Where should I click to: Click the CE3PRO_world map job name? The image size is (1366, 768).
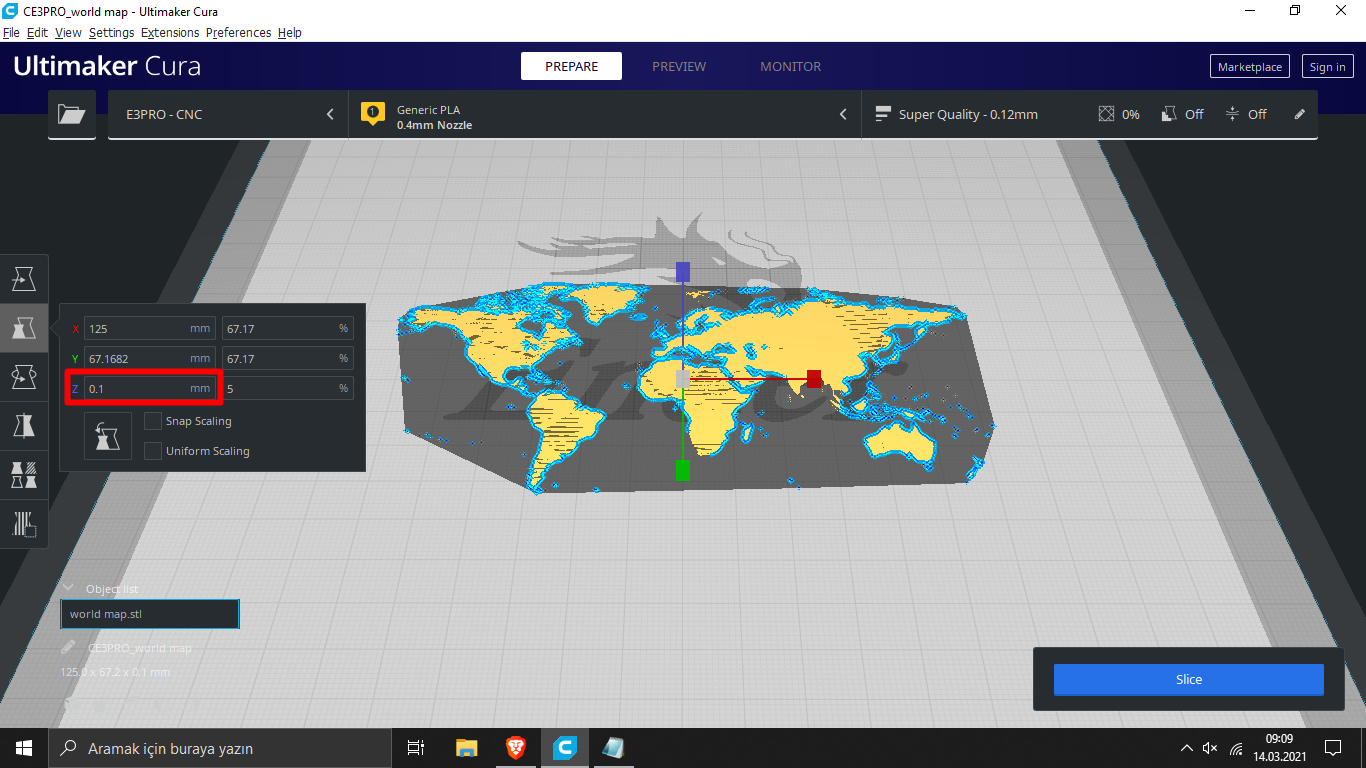click(140, 648)
